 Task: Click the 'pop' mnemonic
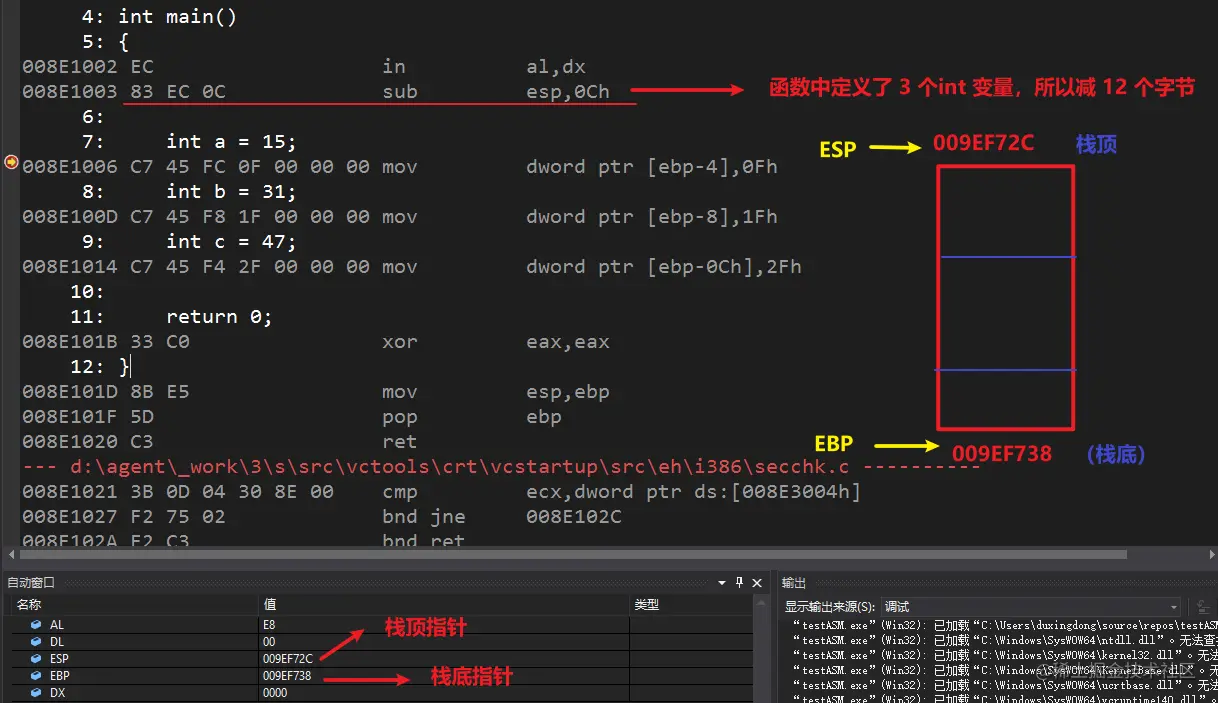click(x=400, y=417)
